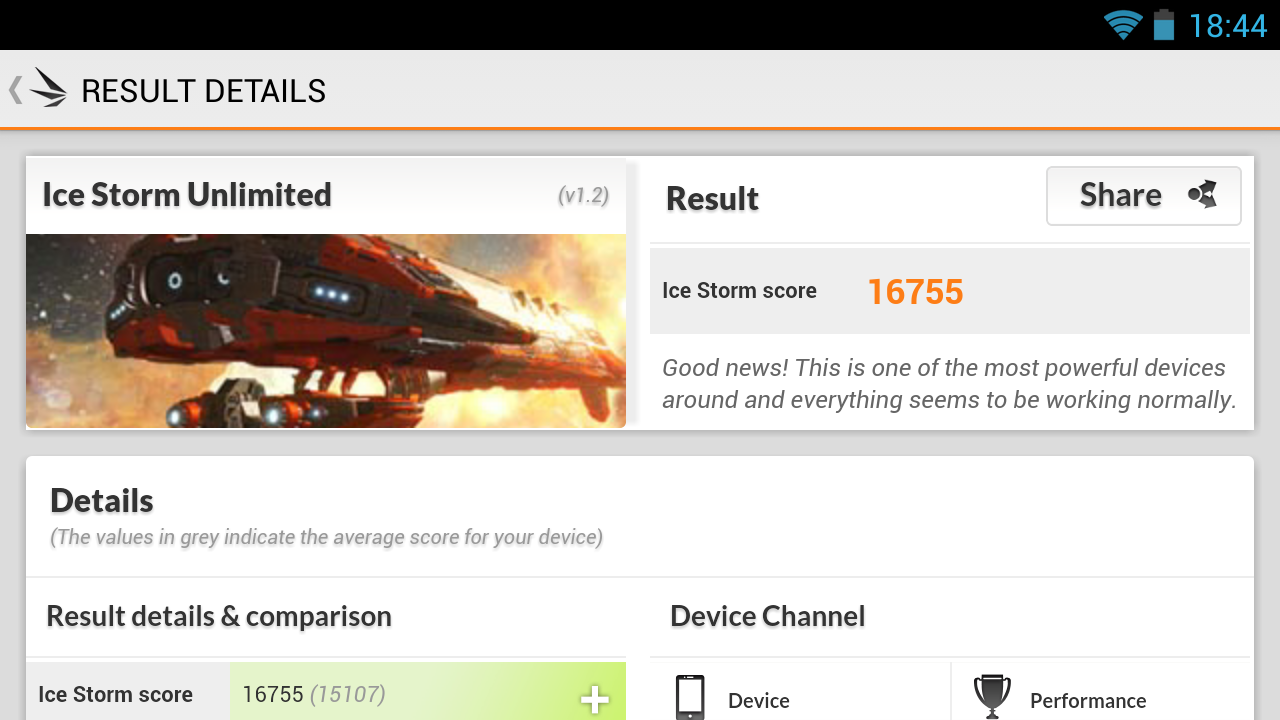This screenshot has height=720, width=1280.
Task: Select the Ice Storm score 16755 (15107) row
Action: tap(326, 692)
